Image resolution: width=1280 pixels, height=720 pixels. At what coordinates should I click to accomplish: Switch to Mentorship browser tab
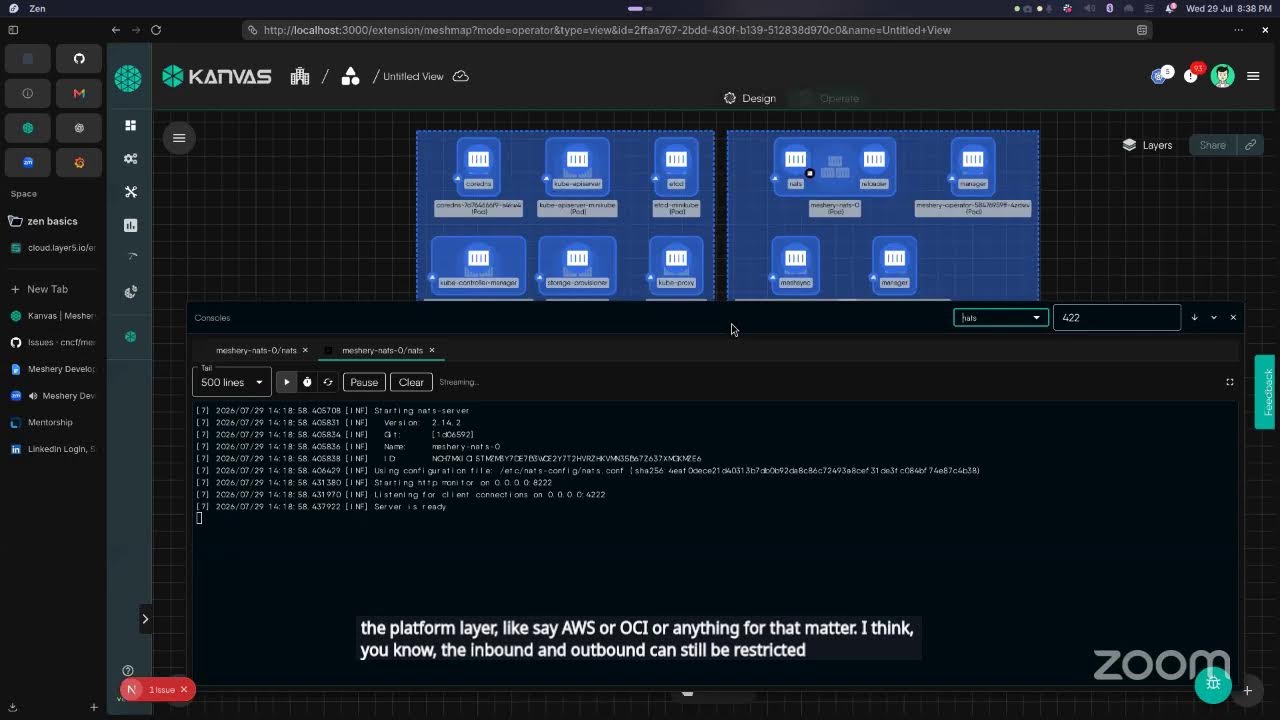pyautogui.click(x=52, y=422)
